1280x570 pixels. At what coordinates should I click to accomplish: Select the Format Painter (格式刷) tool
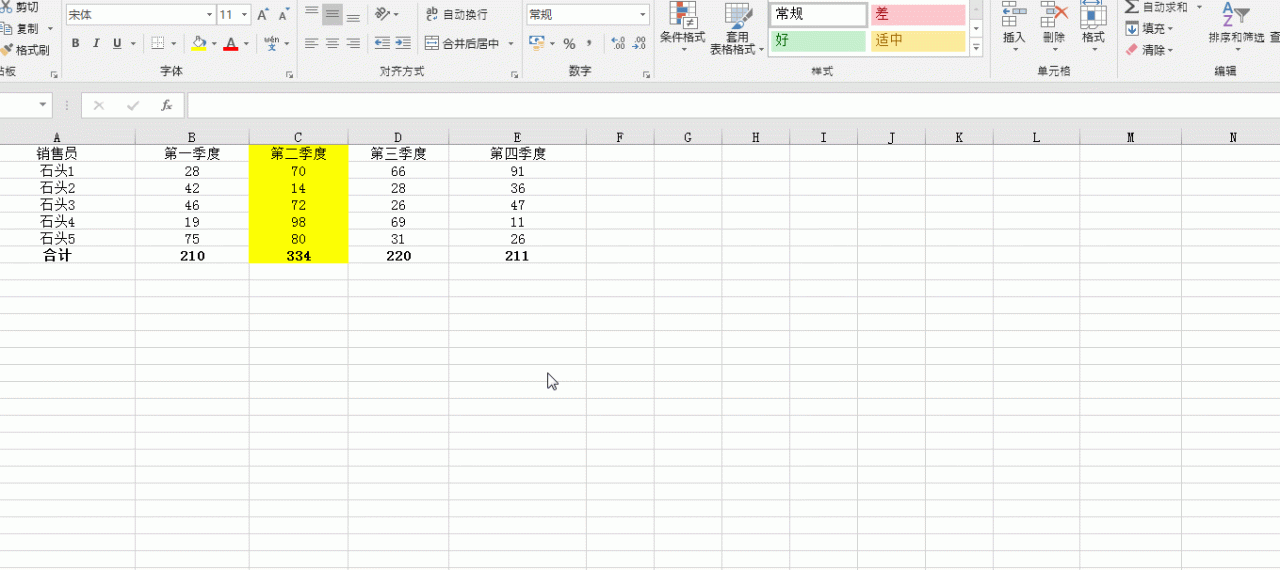coord(25,50)
